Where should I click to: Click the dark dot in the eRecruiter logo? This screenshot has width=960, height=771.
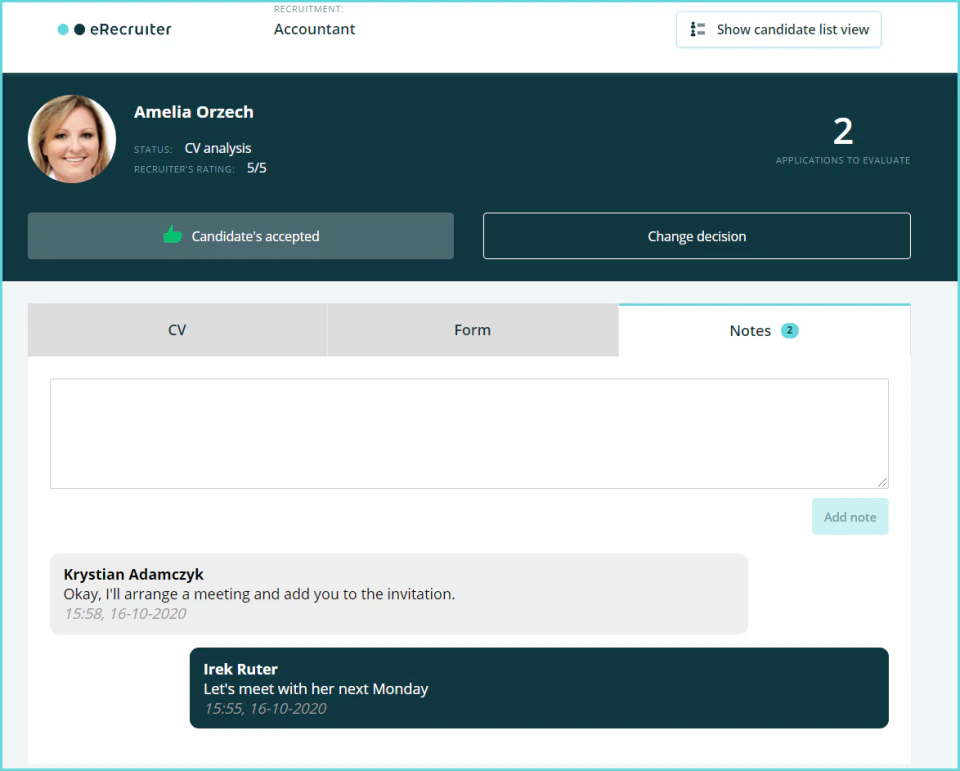(x=79, y=29)
